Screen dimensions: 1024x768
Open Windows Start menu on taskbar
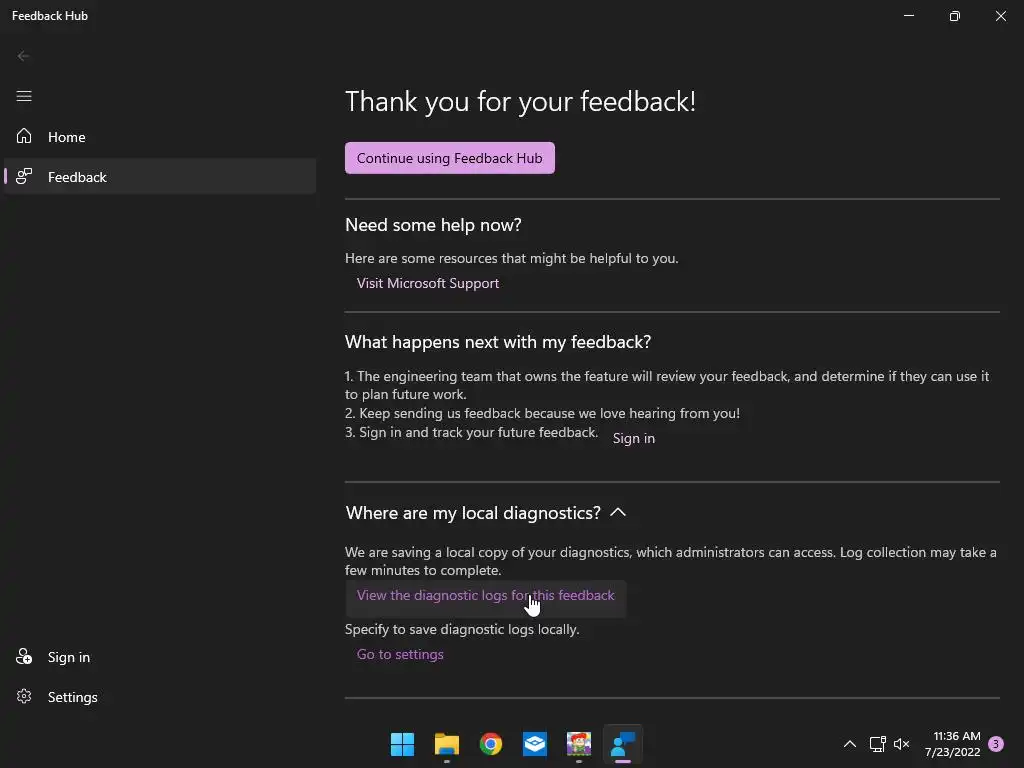402,744
